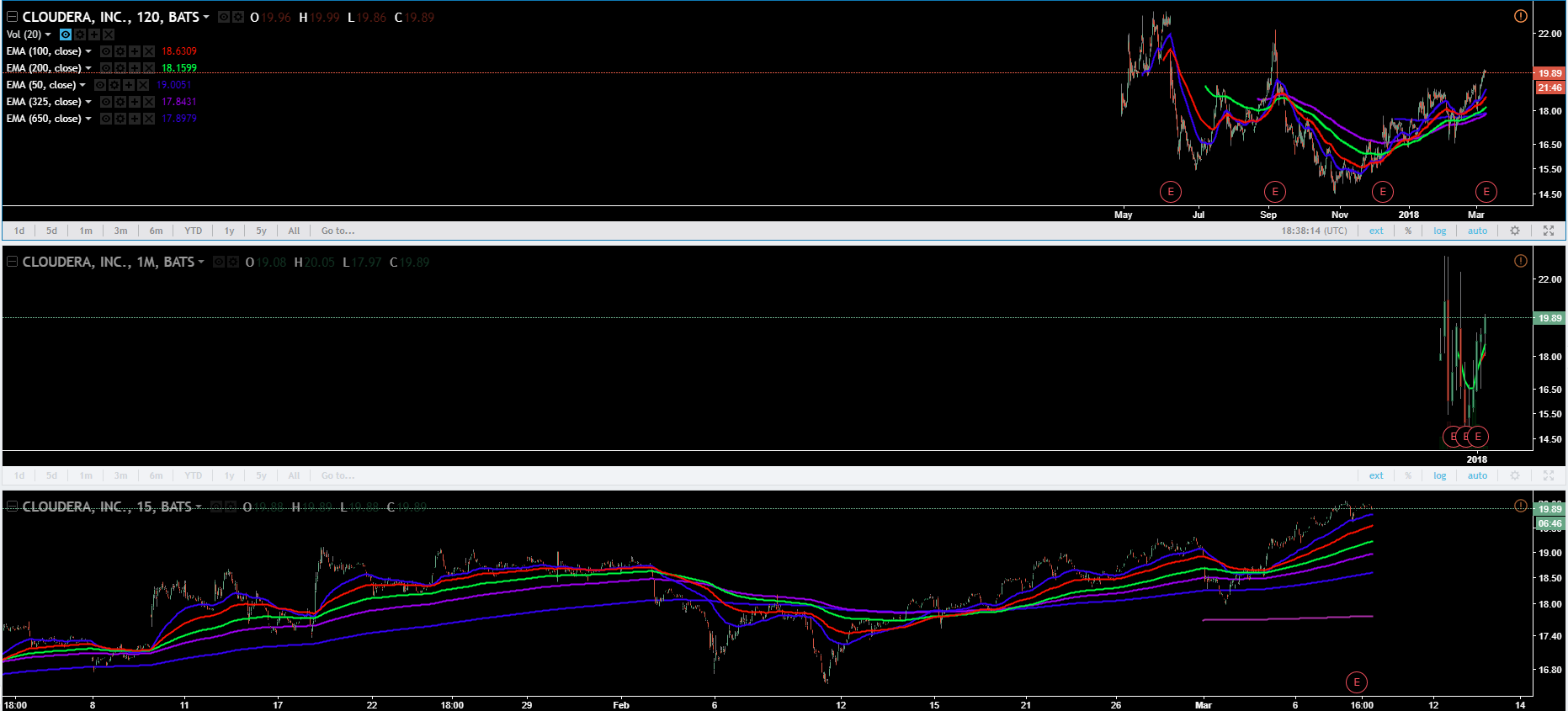Click the alert icon on the 15 chart
The height and width of the screenshot is (711, 1568).
pyautogui.click(x=1520, y=506)
